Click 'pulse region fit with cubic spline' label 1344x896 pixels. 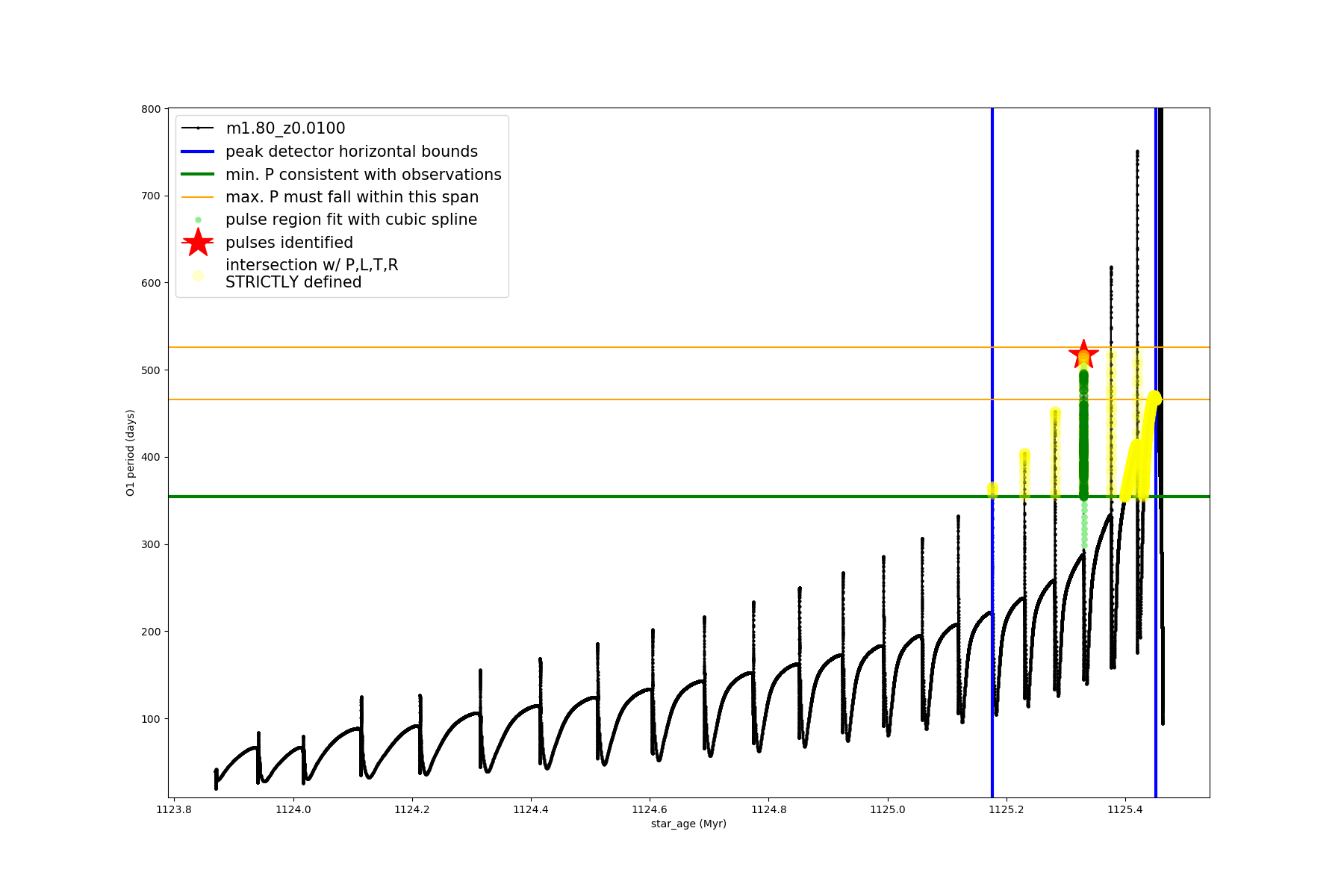(351, 220)
